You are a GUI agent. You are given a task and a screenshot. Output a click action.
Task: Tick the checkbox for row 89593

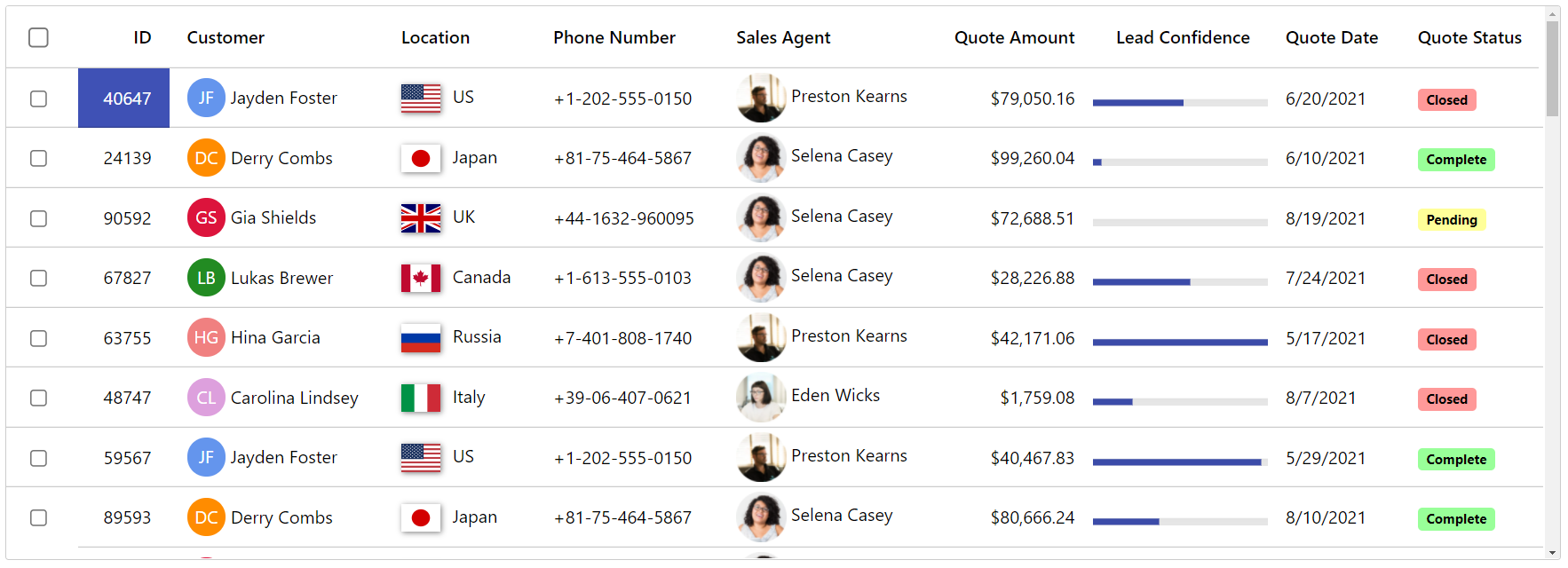click(x=38, y=517)
